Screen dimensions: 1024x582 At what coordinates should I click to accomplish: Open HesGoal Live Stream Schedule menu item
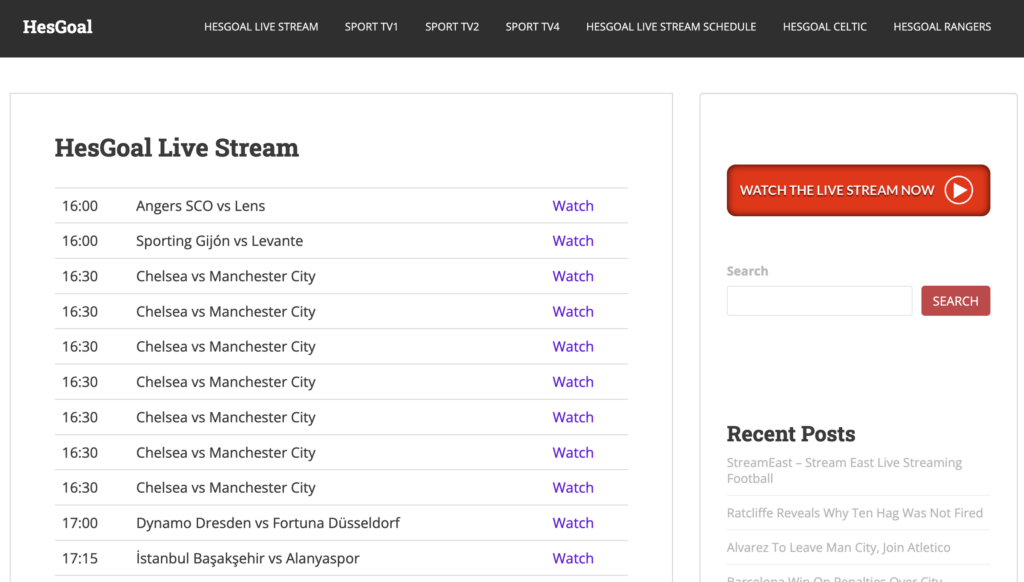click(671, 27)
